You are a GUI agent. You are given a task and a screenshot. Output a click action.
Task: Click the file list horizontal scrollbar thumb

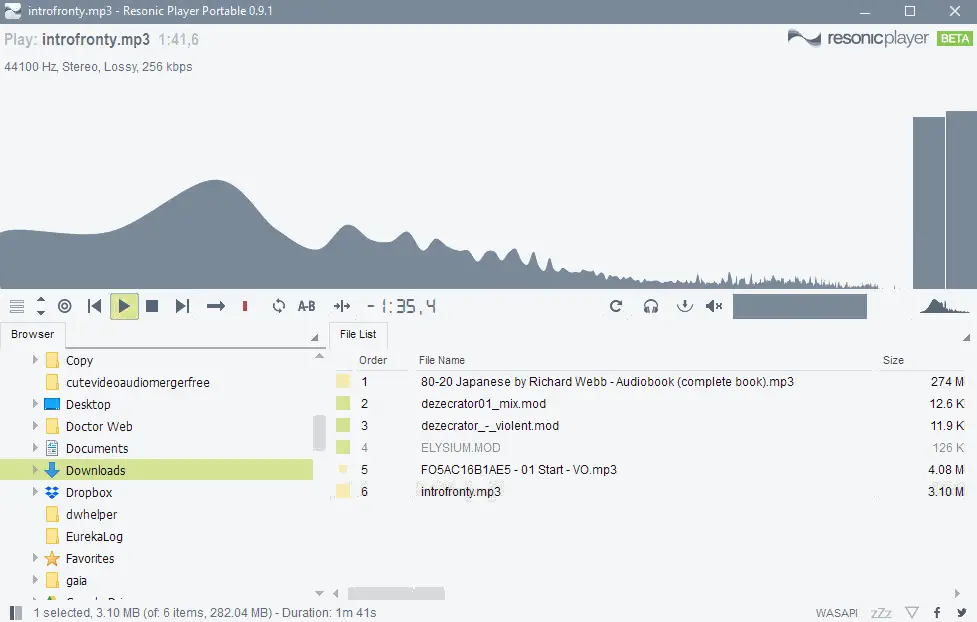[396, 593]
